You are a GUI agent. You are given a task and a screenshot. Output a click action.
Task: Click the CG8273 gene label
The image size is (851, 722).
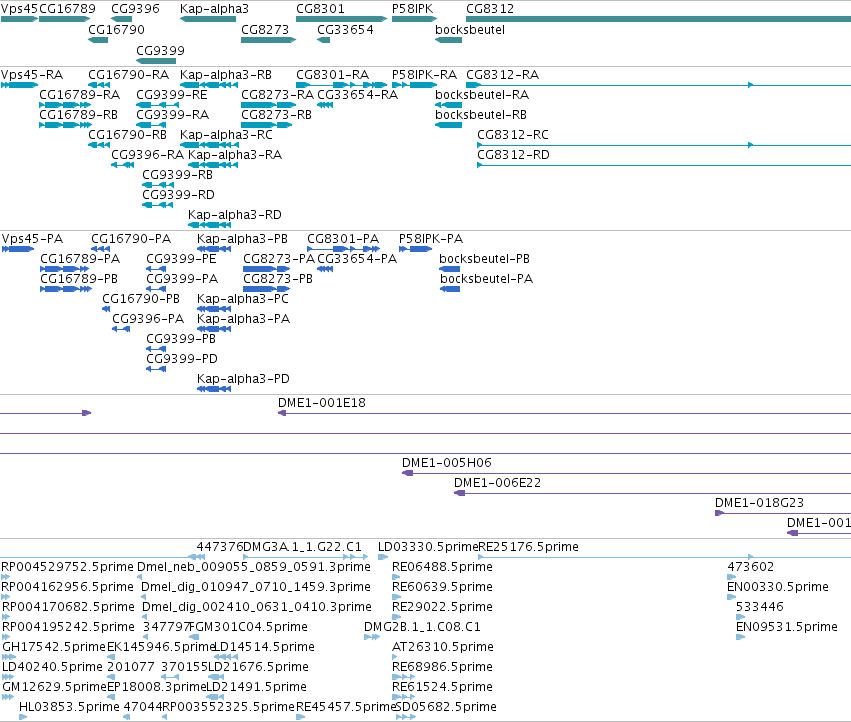pos(265,30)
